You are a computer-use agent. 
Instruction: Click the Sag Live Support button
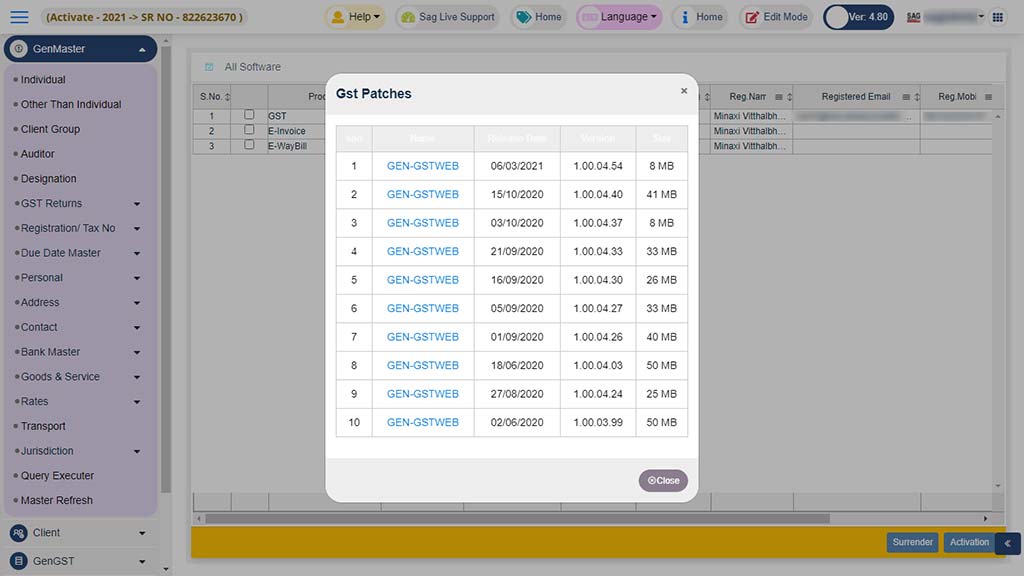pos(446,17)
